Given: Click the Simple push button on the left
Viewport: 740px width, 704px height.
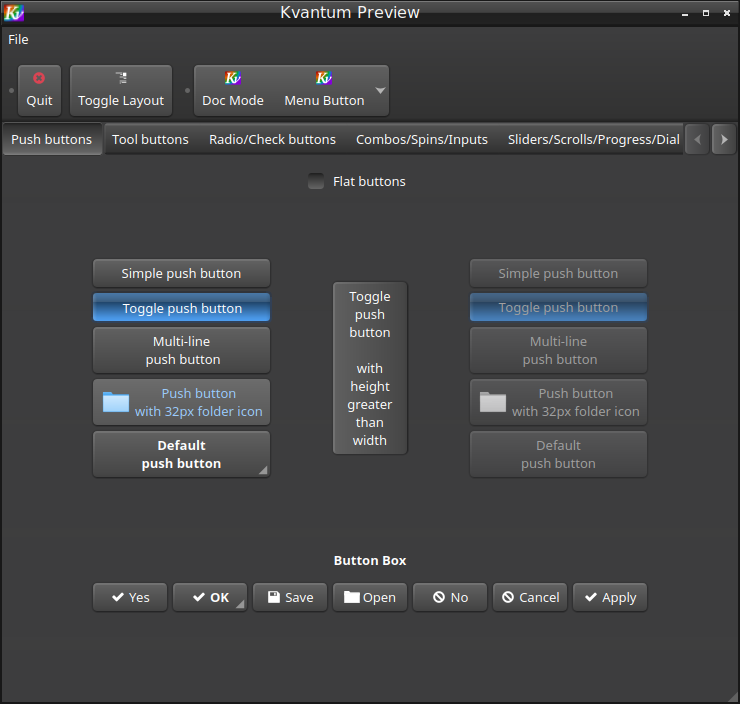Looking at the screenshot, I should [181, 273].
